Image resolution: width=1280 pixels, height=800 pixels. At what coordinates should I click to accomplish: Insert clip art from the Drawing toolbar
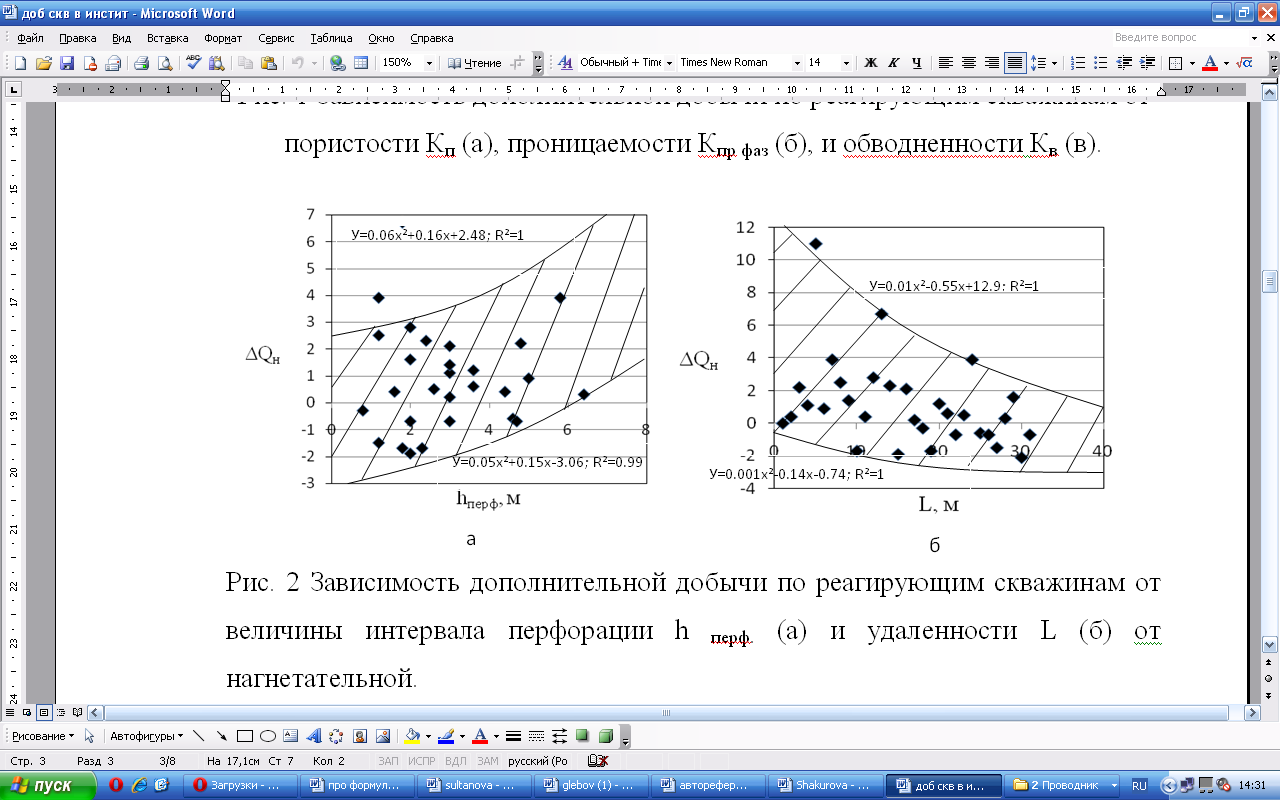pos(359,736)
